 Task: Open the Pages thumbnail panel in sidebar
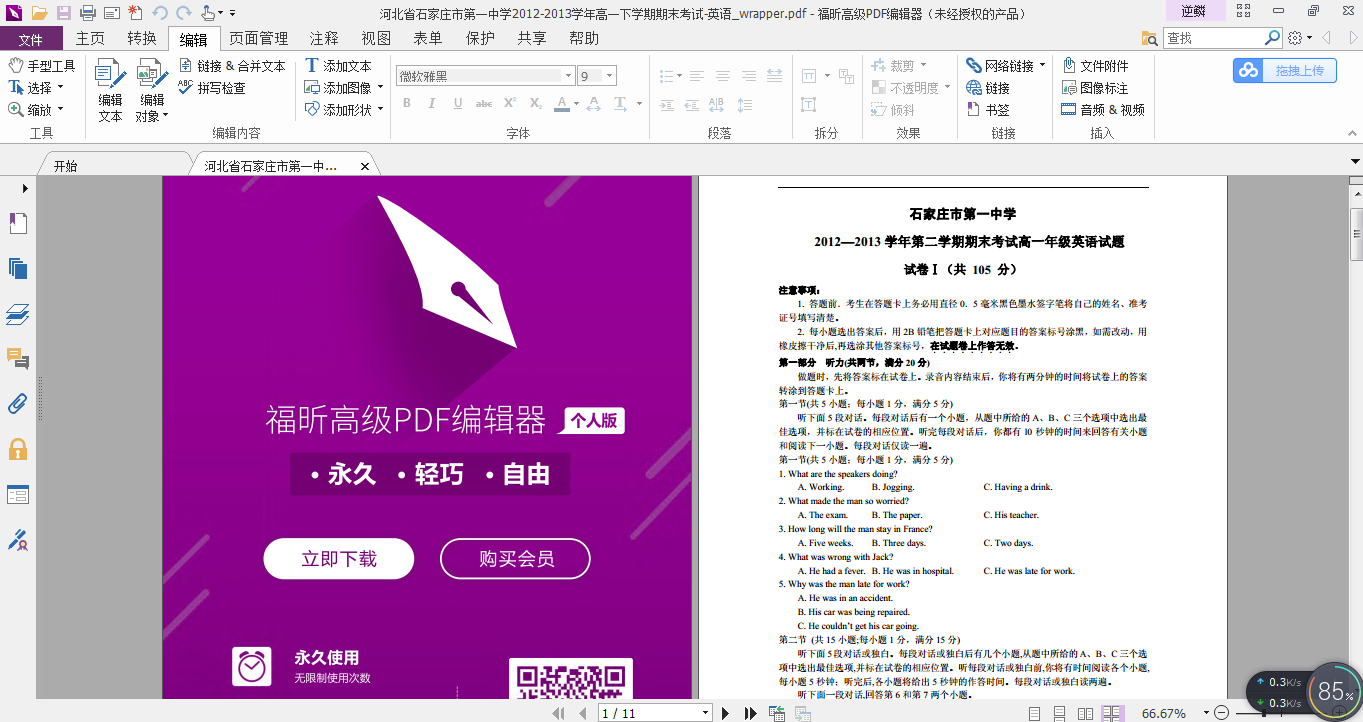point(18,268)
